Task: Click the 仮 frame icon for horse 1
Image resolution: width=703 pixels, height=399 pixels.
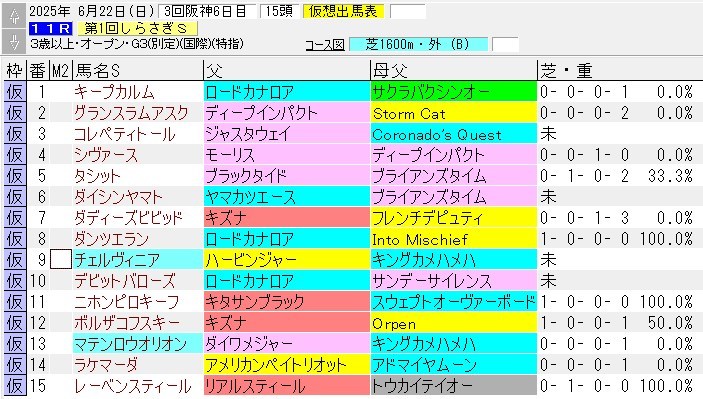Action: pos(14,92)
